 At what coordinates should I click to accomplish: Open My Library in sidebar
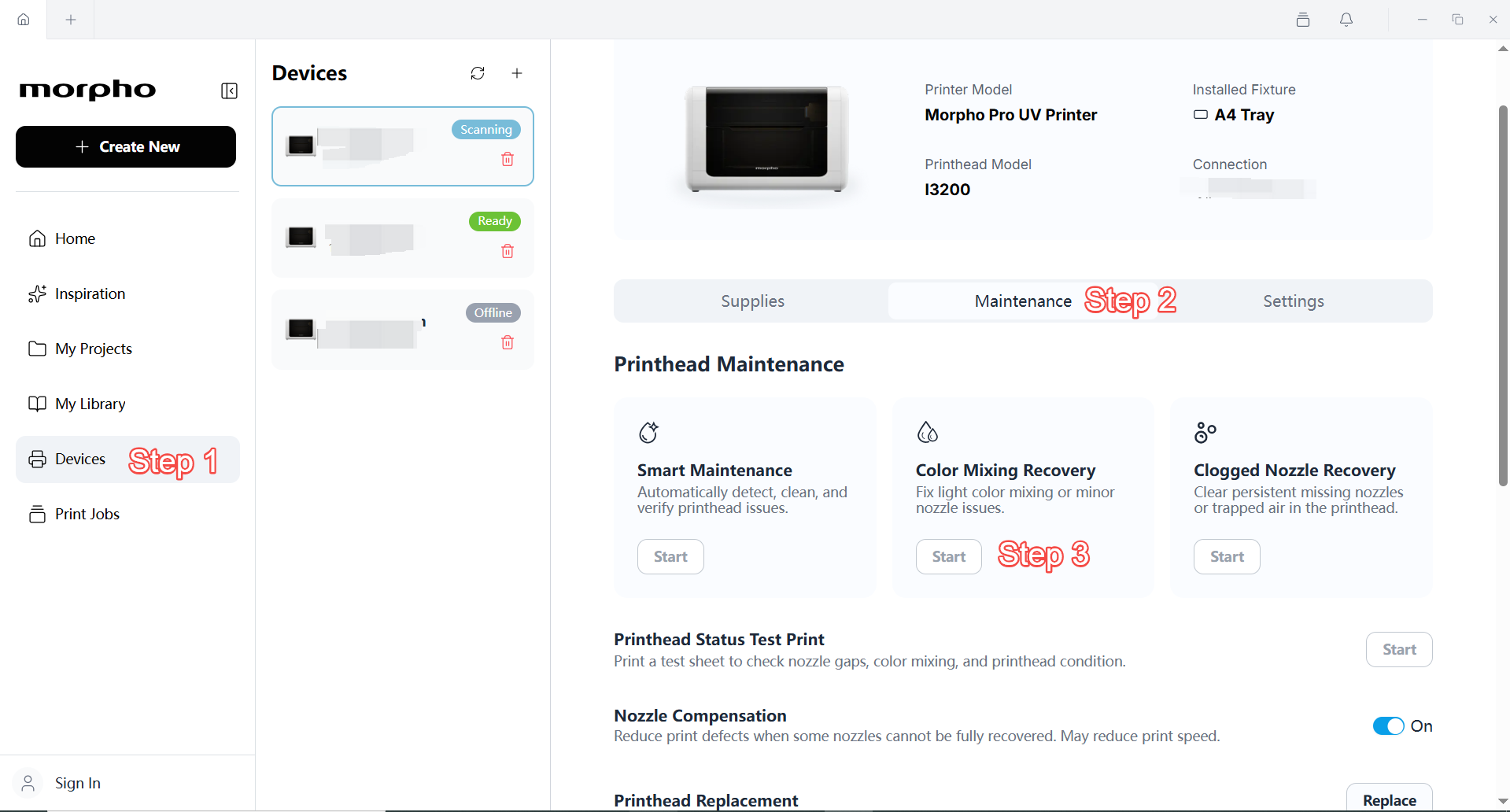coord(127,404)
